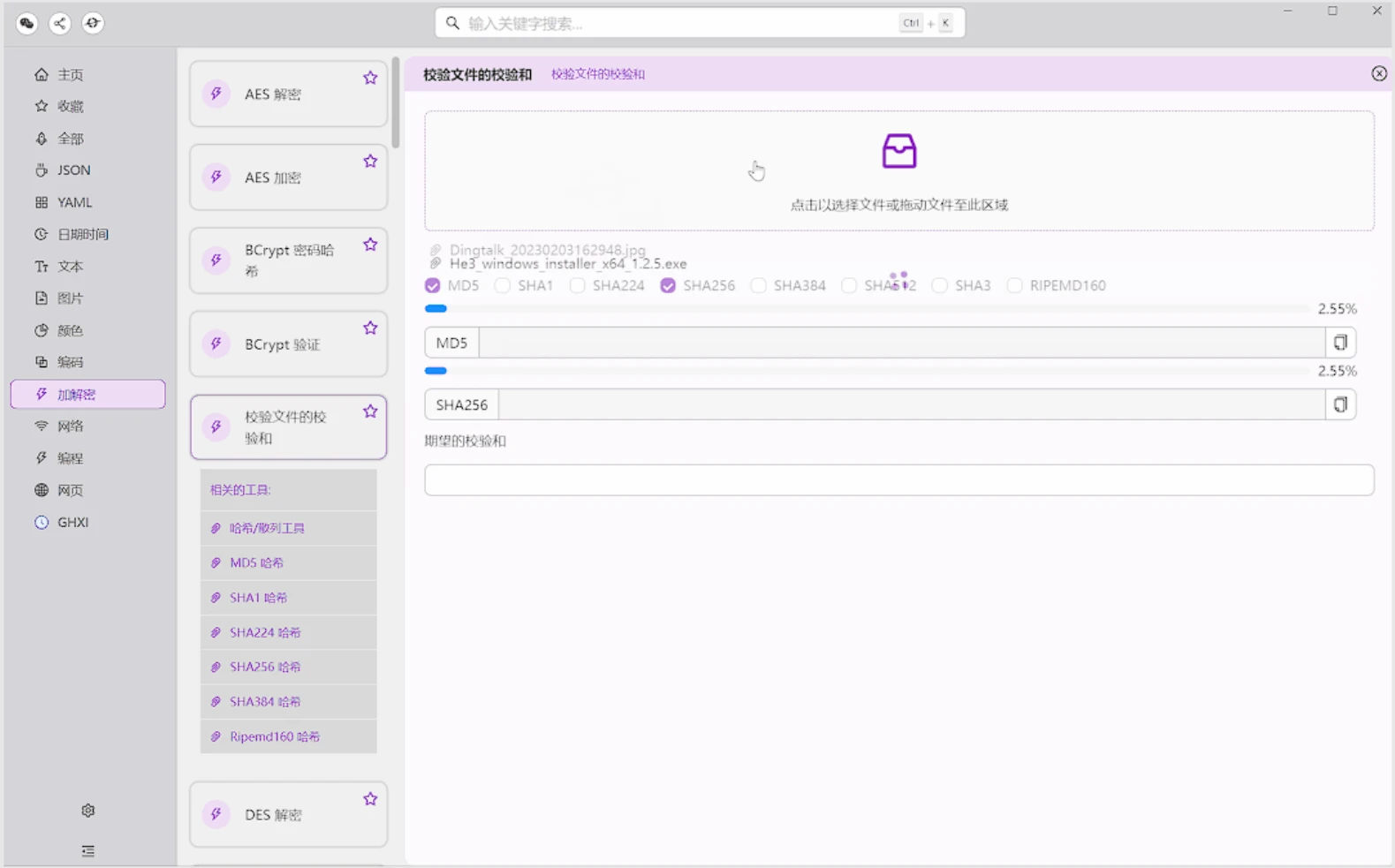The width and height of the screenshot is (1395, 868).
Task: Enable the SHA384 checkbox
Action: [758, 285]
